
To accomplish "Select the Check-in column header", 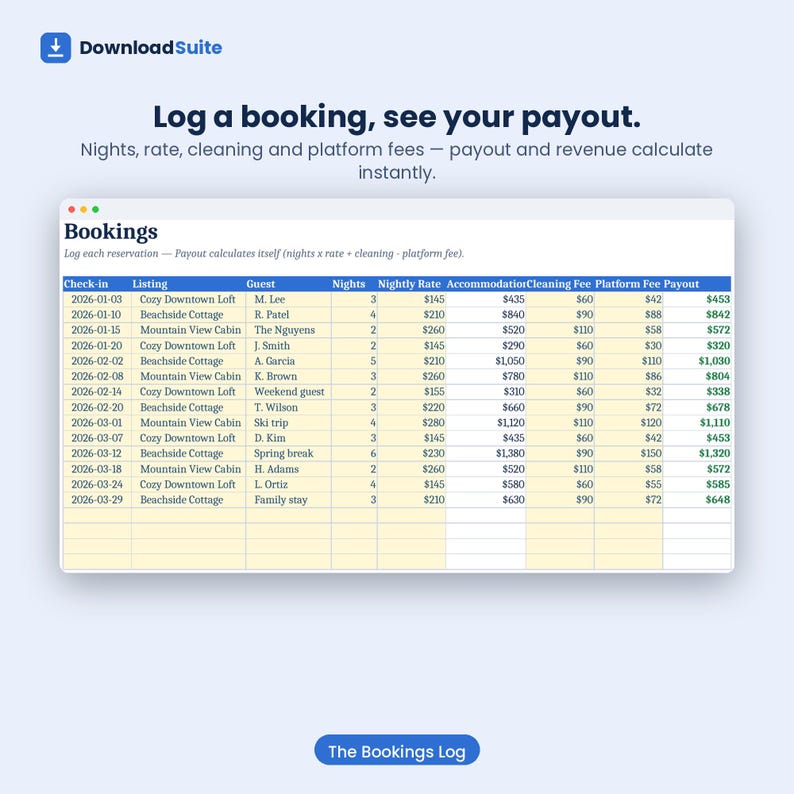I will point(97,284).
